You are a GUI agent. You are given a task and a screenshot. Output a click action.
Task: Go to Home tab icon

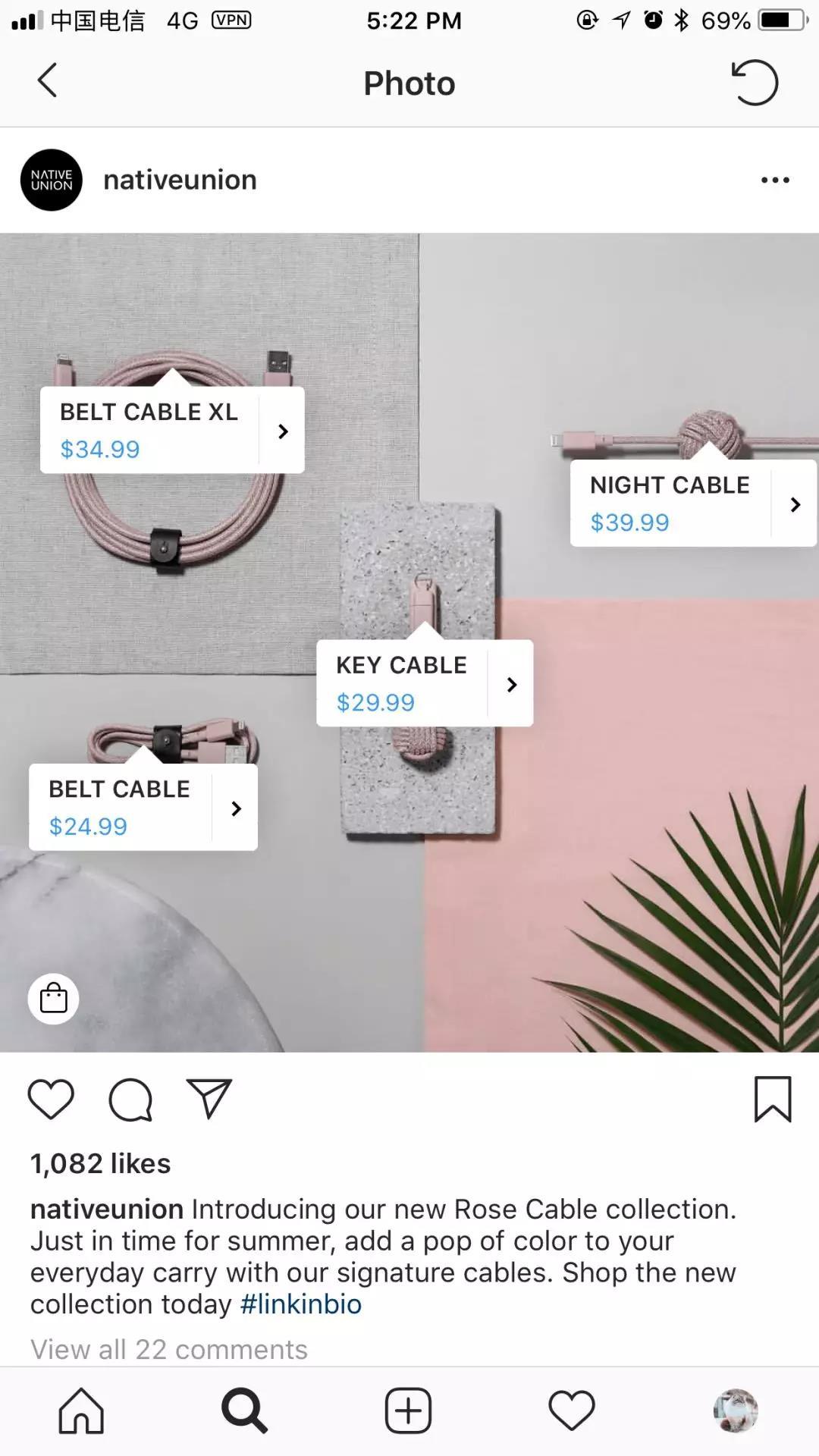[x=81, y=1411]
